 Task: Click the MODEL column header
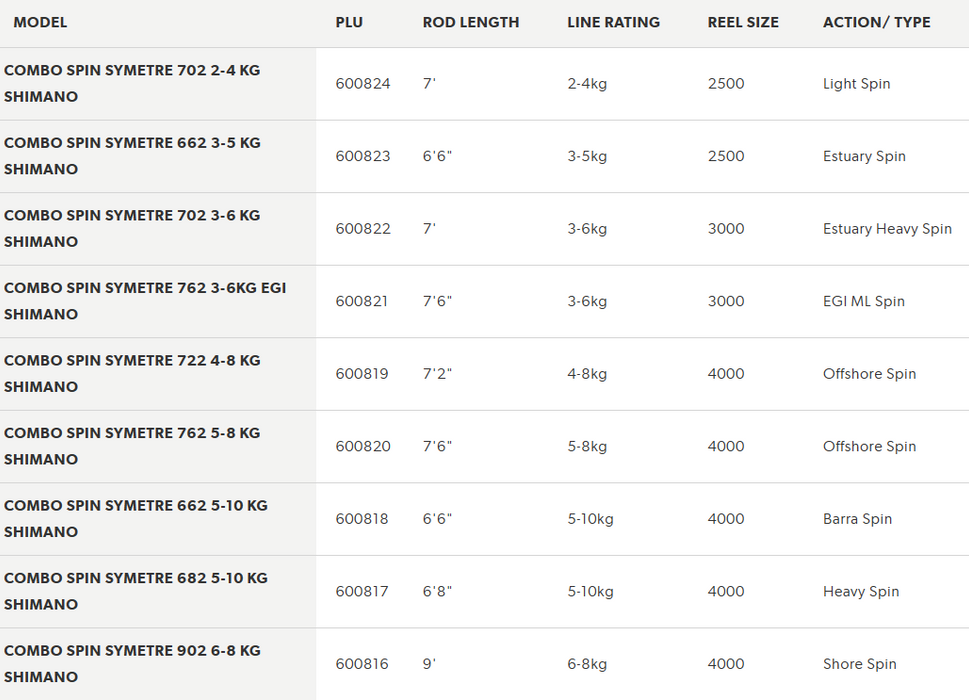[x=40, y=22]
